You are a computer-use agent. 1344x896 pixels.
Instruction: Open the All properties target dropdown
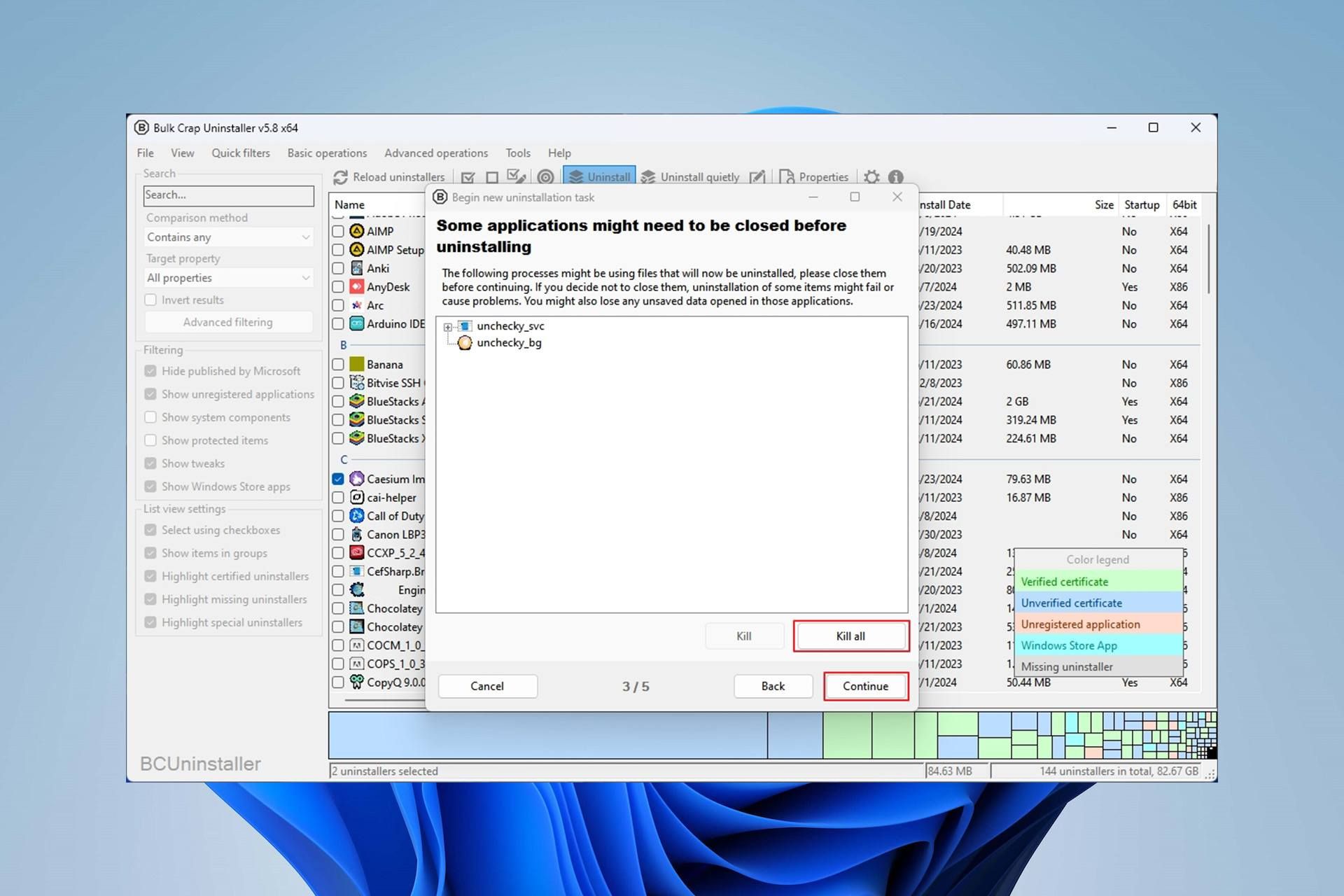(x=228, y=278)
